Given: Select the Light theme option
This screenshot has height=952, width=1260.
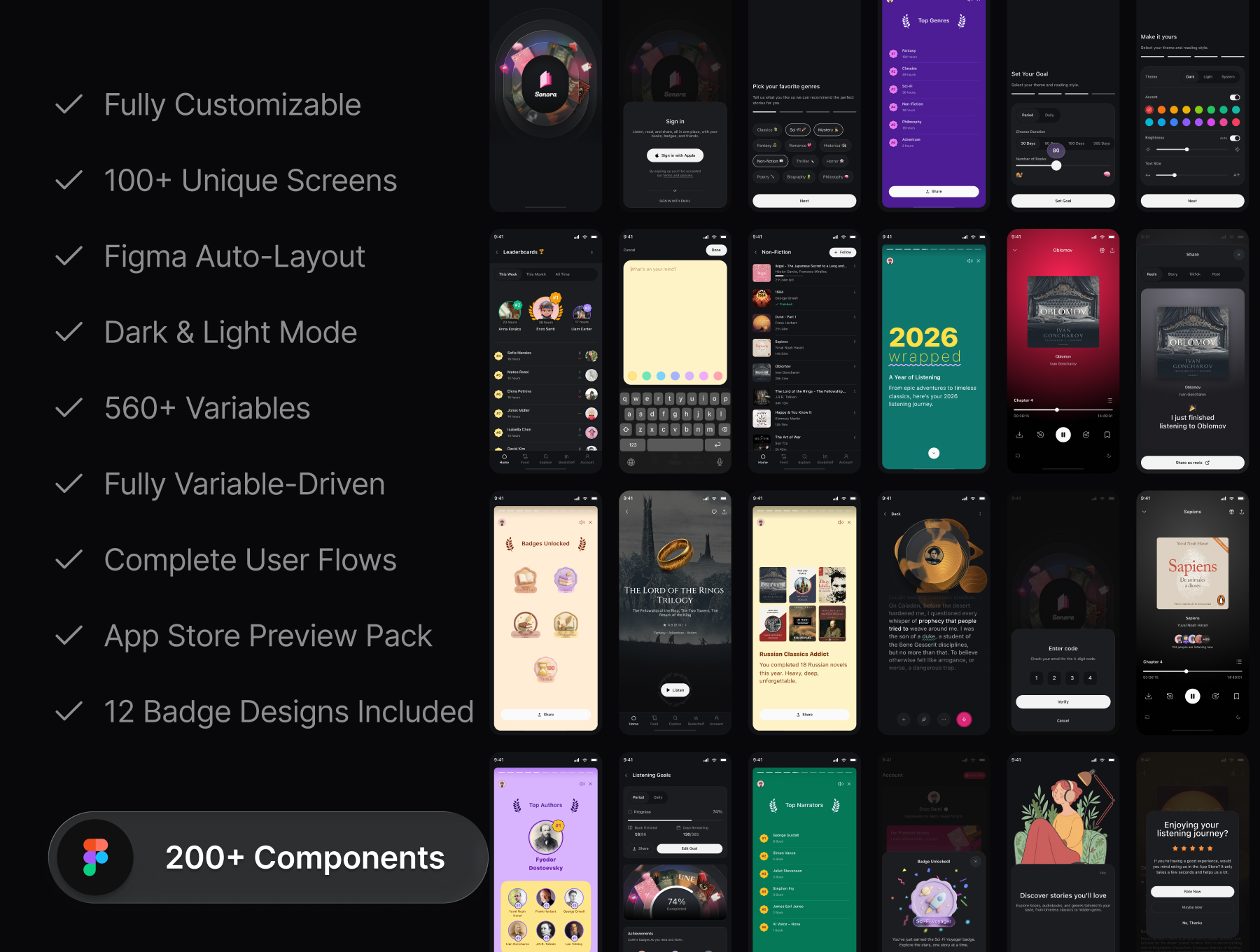Looking at the screenshot, I should click(x=1208, y=77).
